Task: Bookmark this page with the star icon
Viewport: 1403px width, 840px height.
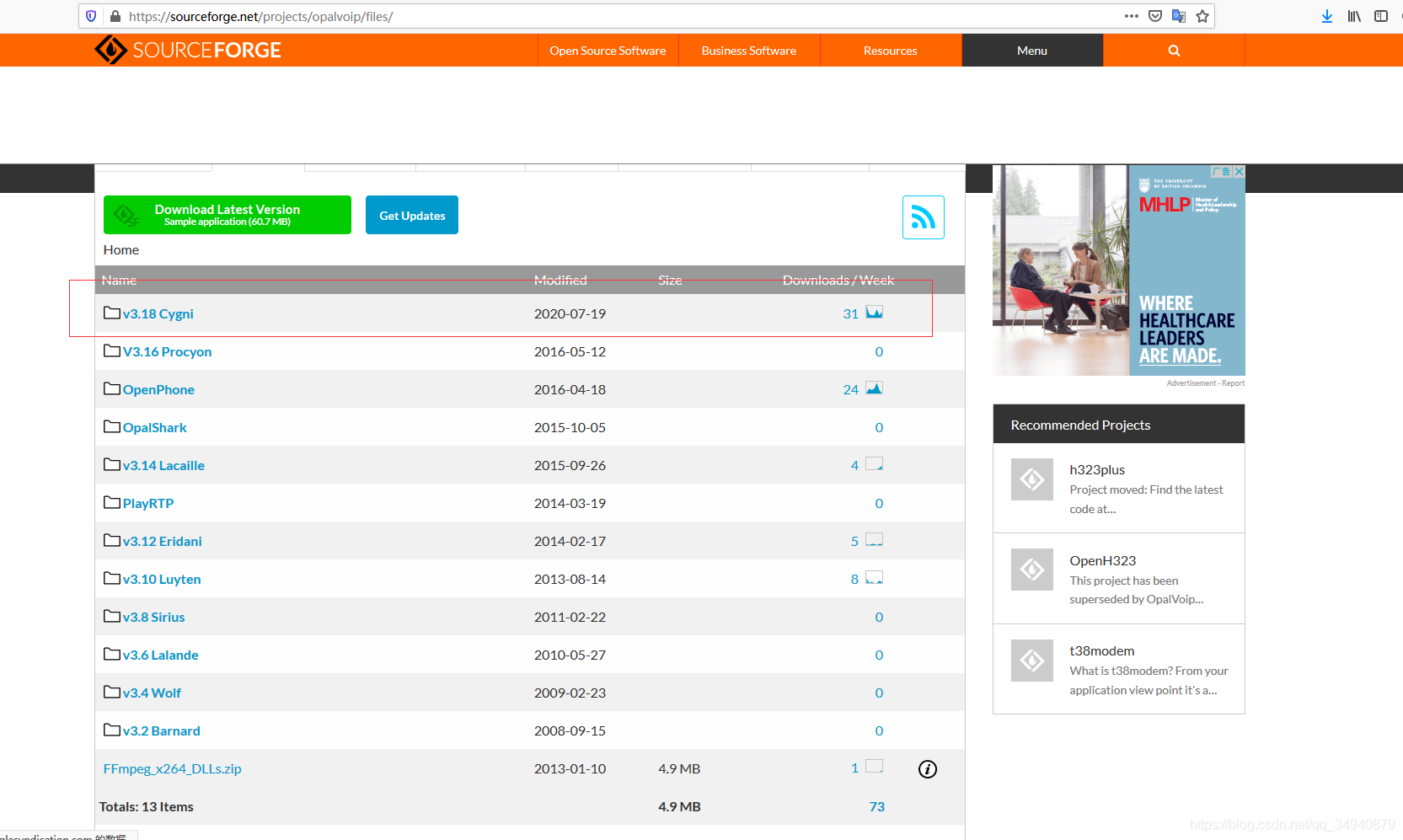Action: pyautogui.click(x=1202, y=16)
